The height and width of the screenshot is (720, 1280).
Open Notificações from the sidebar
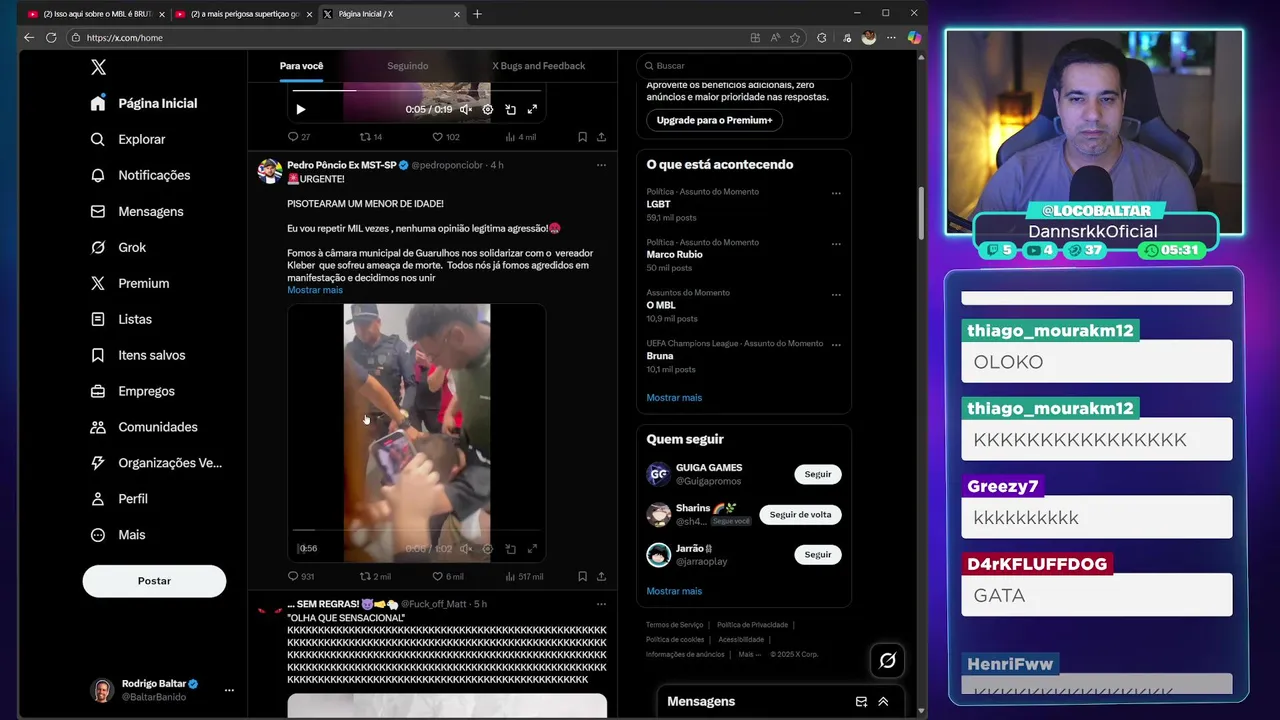pos(140,175)
